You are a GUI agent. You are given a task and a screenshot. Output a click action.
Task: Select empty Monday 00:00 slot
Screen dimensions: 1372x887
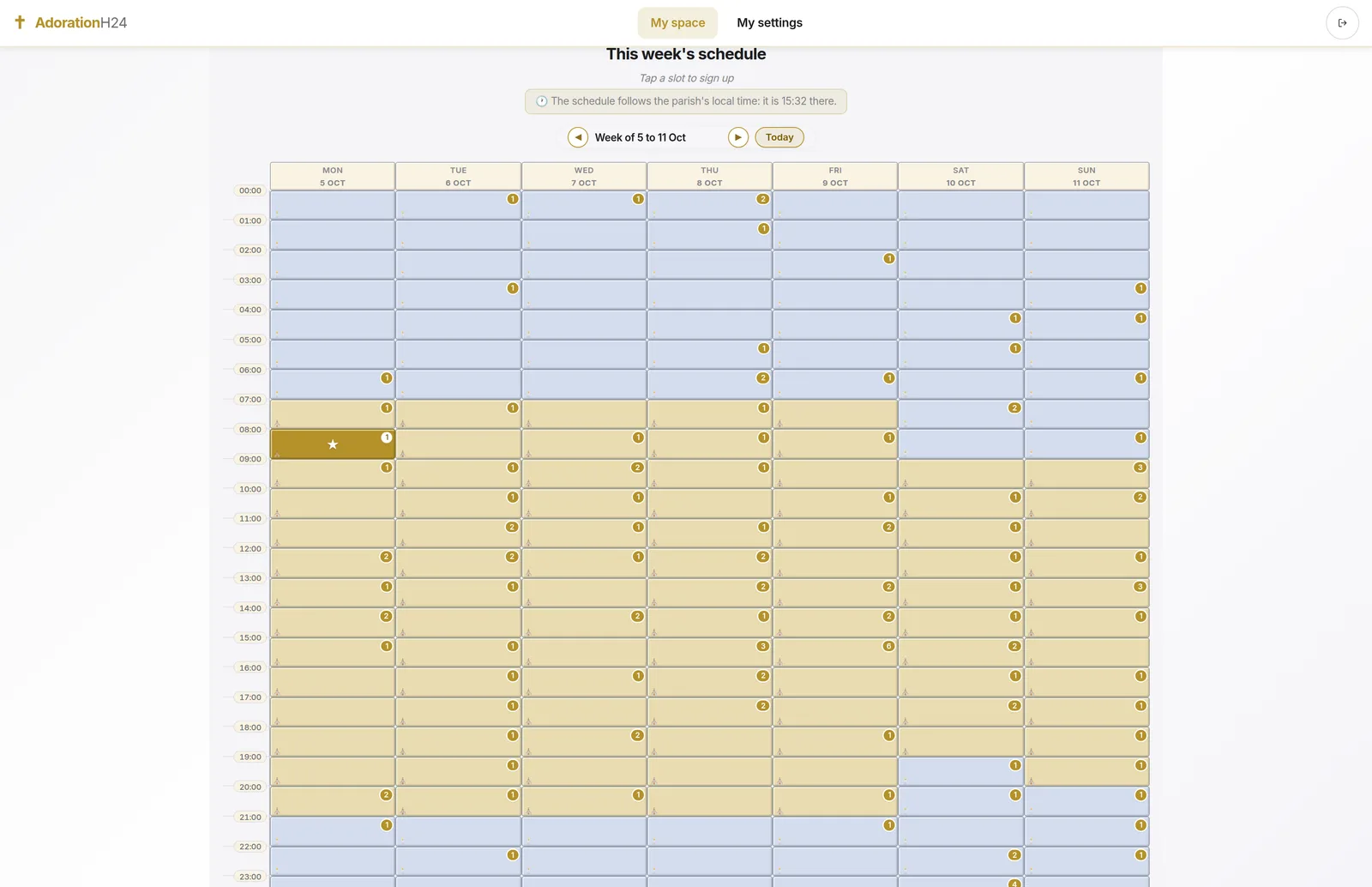(x=333, y=205)
